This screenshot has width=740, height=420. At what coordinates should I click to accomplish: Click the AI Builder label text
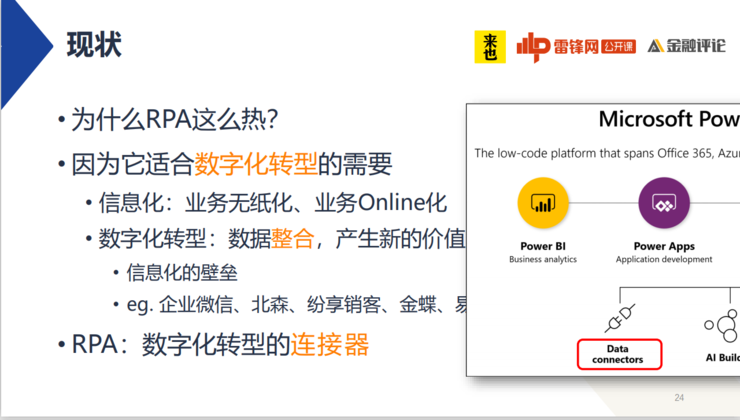[x=723, y=358]
